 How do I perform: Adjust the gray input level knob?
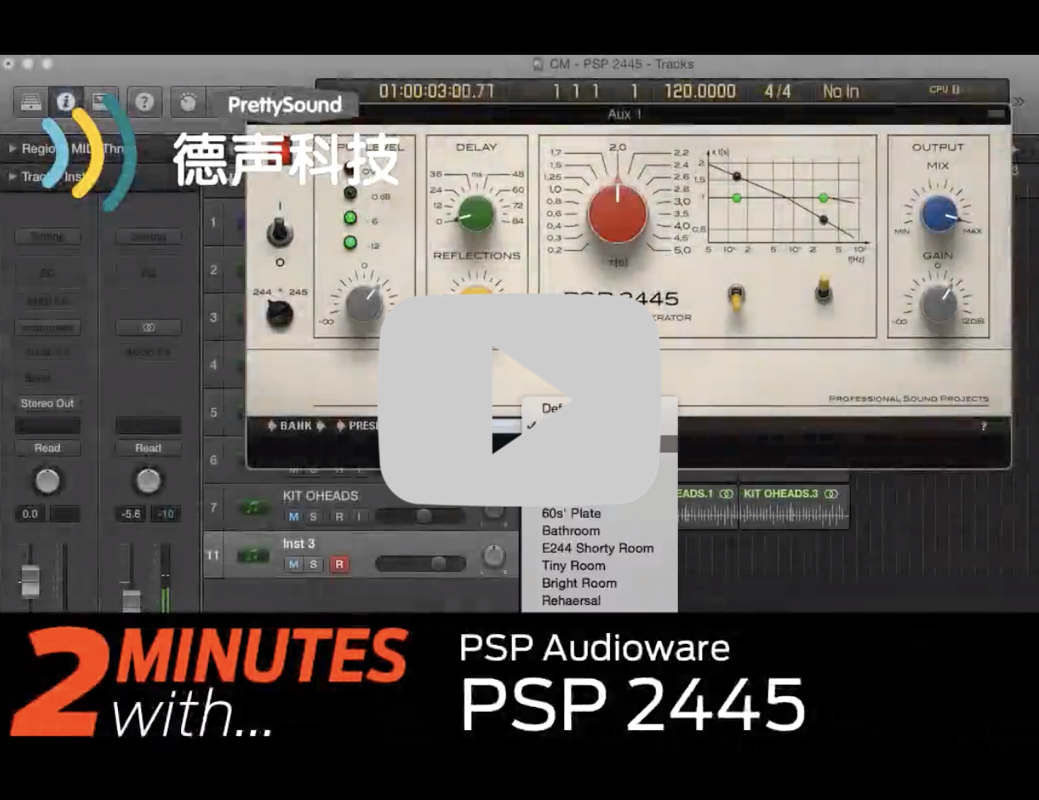364,304
